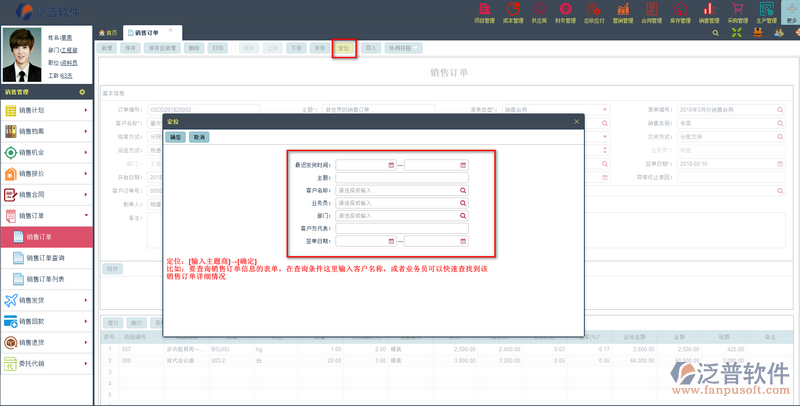The height and width of the screenshot is (406, 800).
Task: Click 保存且新增 toolbar button
Action: (162, 48)
